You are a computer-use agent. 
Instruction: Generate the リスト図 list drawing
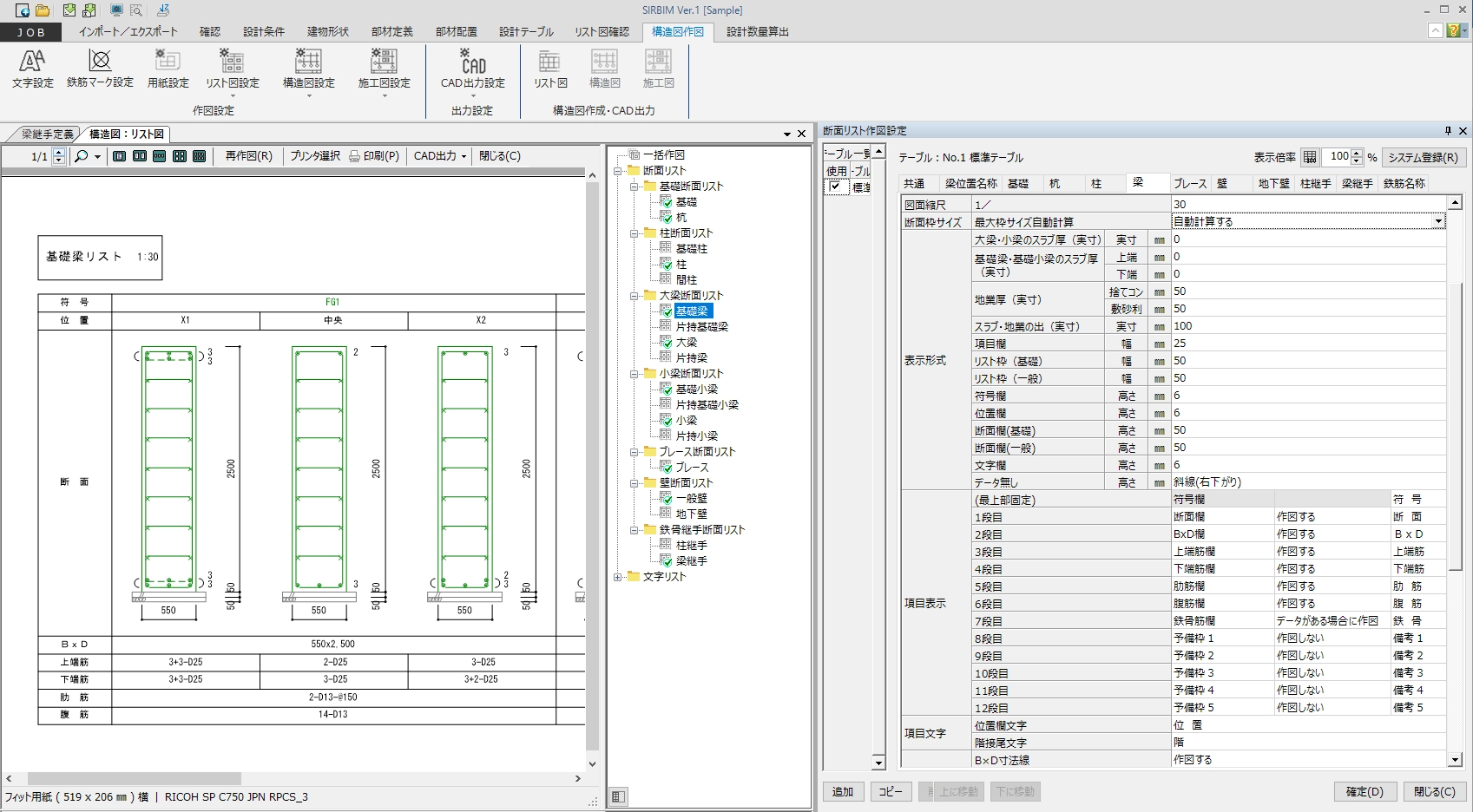click(550, 69)
